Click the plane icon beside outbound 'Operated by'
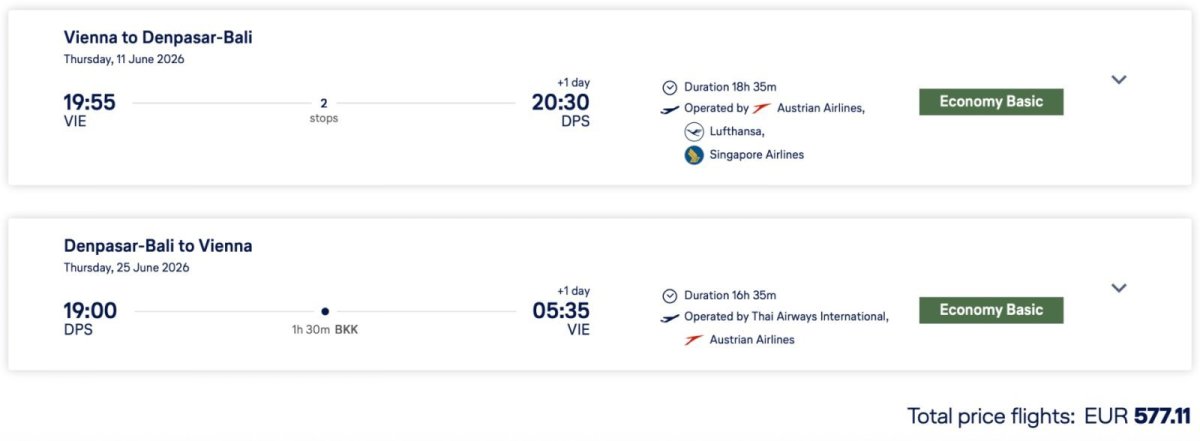The height and width of the screenshot is (441, 1200). [x=670, y=109]
